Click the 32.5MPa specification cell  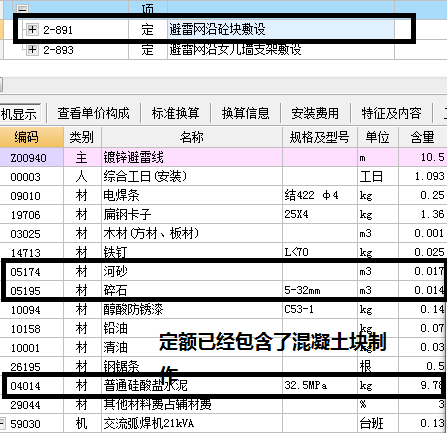pos(320,385)
